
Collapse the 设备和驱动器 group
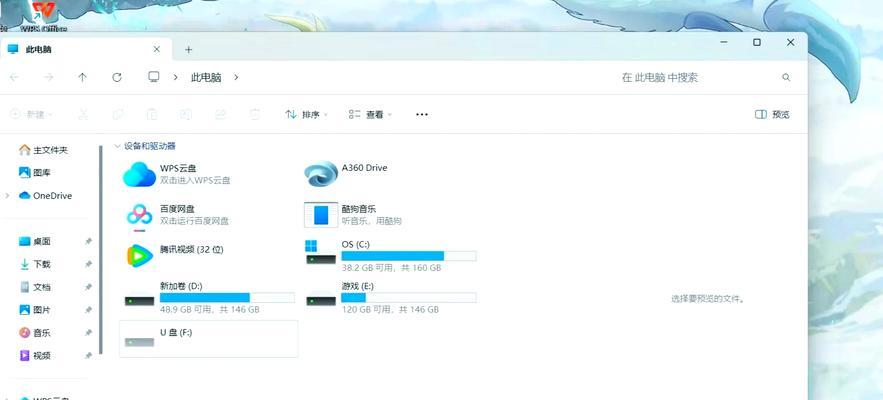(117, 146)
